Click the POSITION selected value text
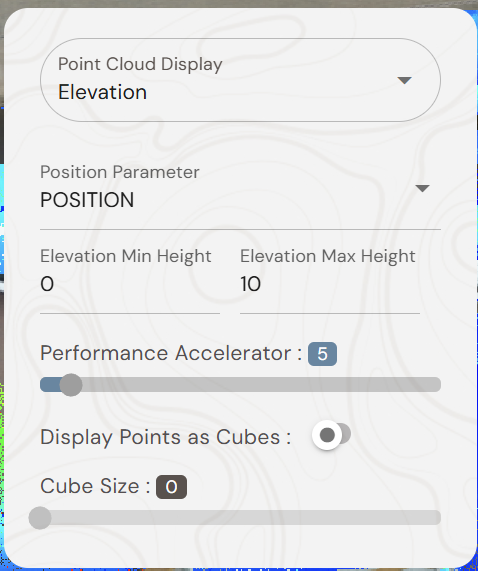478x571 pixels. click(x=87, y=200)
